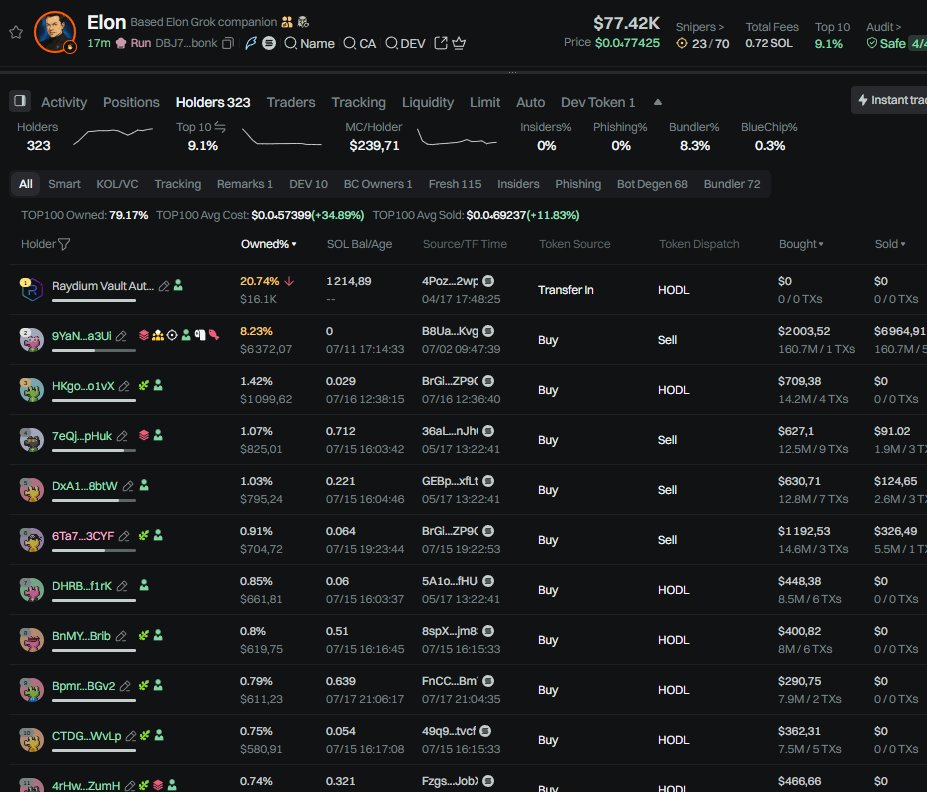Toggle the side panel layout icon
The height and width of the screenshot is (792, 927).
(20, 100)
